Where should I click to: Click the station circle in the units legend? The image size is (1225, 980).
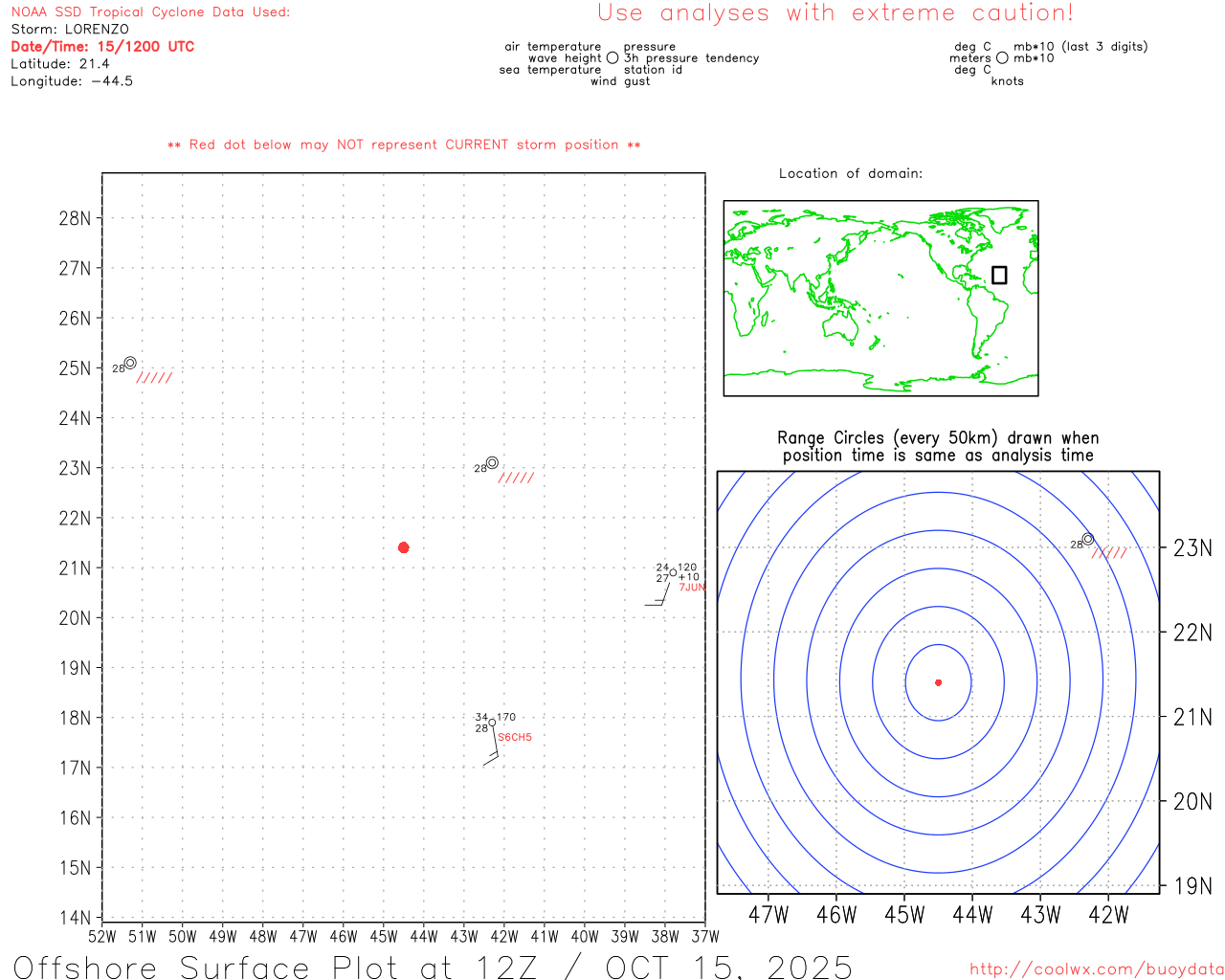1002,58
